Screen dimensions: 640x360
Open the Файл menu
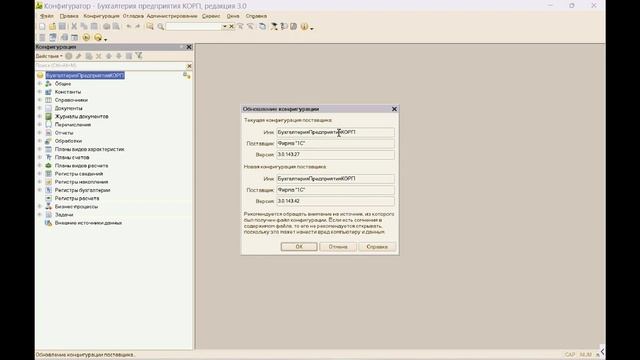tap(47, 16)
